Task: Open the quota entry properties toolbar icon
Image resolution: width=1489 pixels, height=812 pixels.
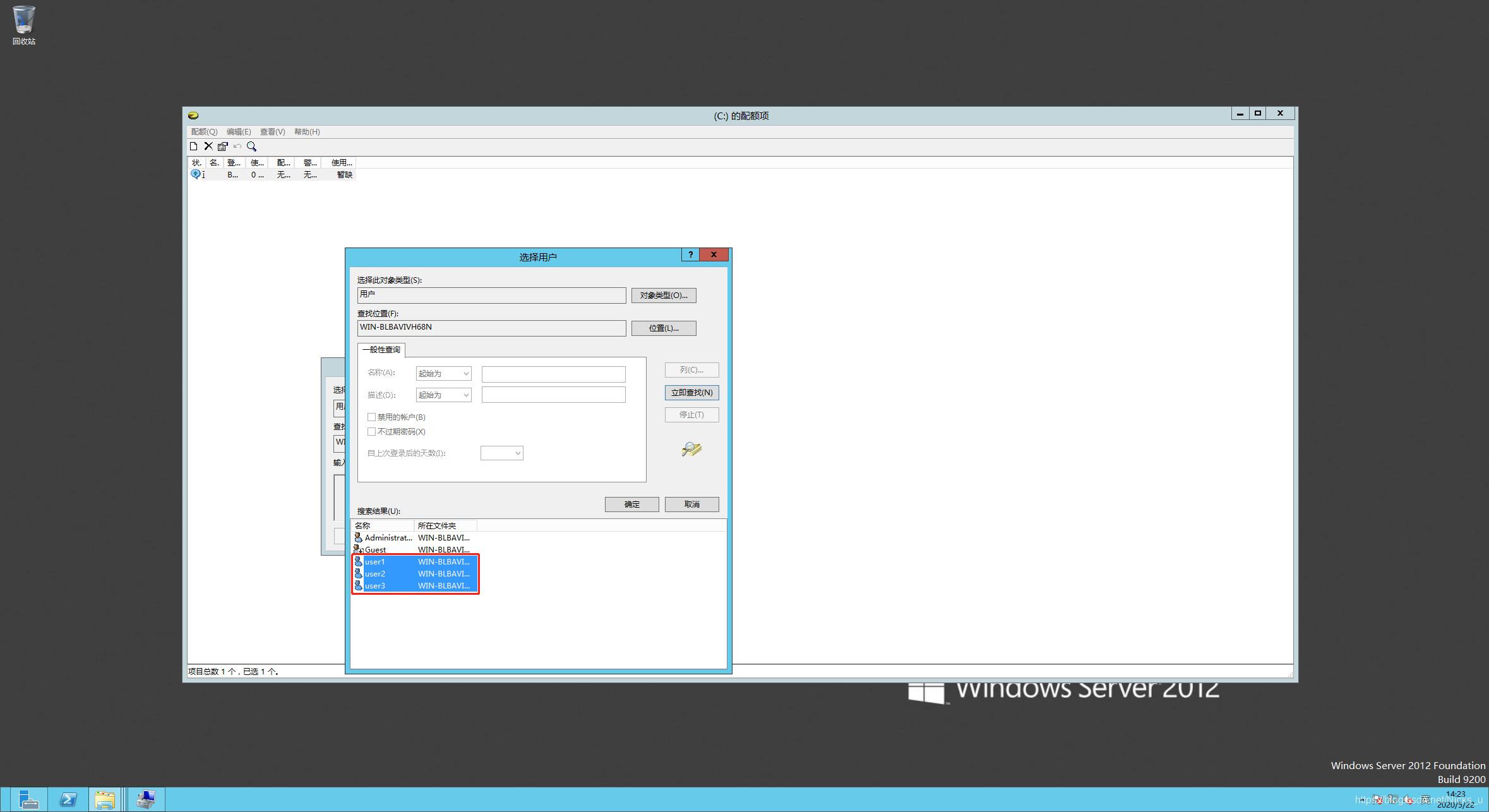Action: tap(223, 146)
